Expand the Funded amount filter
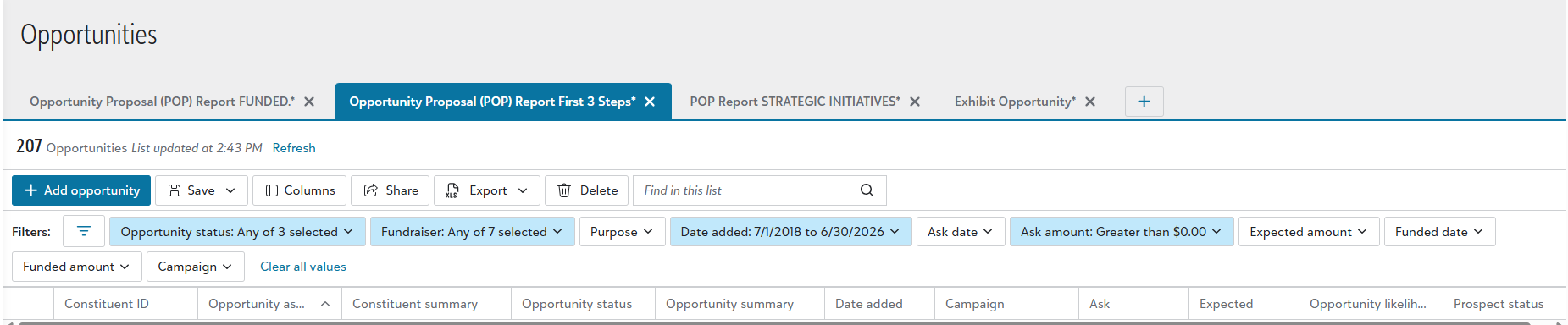This screenshot has height=325, width=1568. click(x=76, y=267)
